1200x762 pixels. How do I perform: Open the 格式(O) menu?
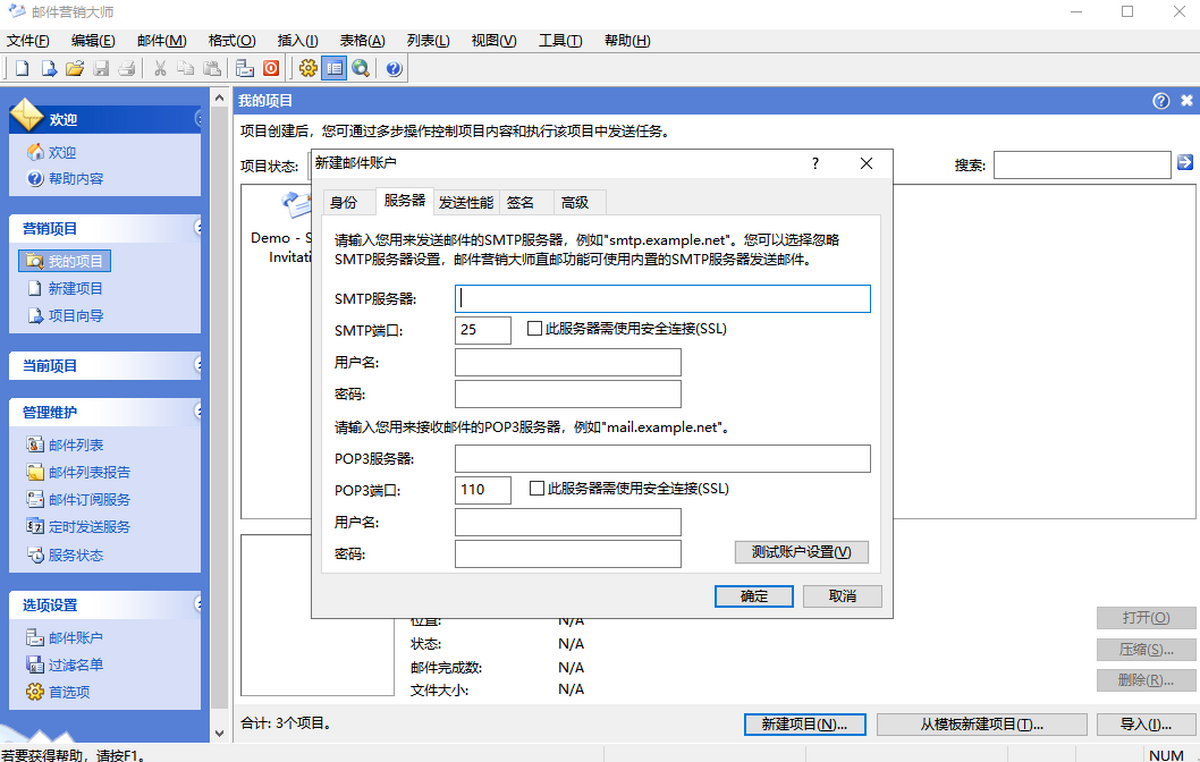(232, 41)
